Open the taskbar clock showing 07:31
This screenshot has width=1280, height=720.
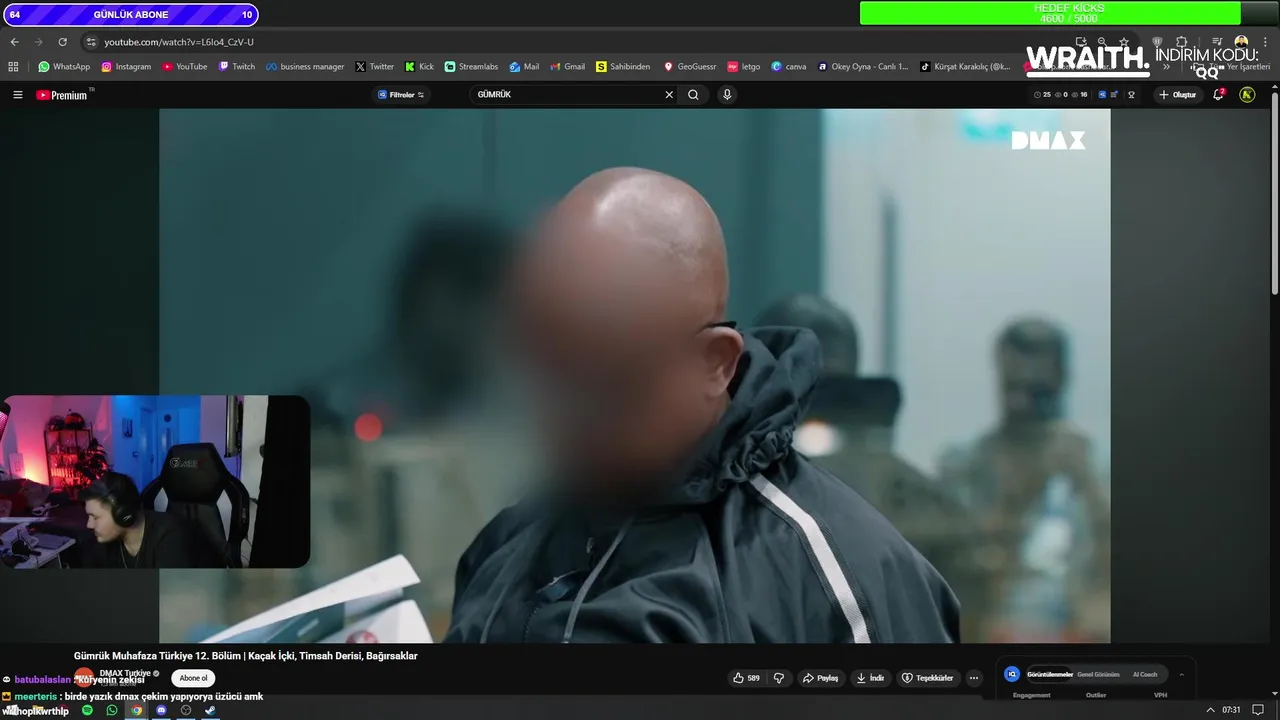tap(1231, 710)
